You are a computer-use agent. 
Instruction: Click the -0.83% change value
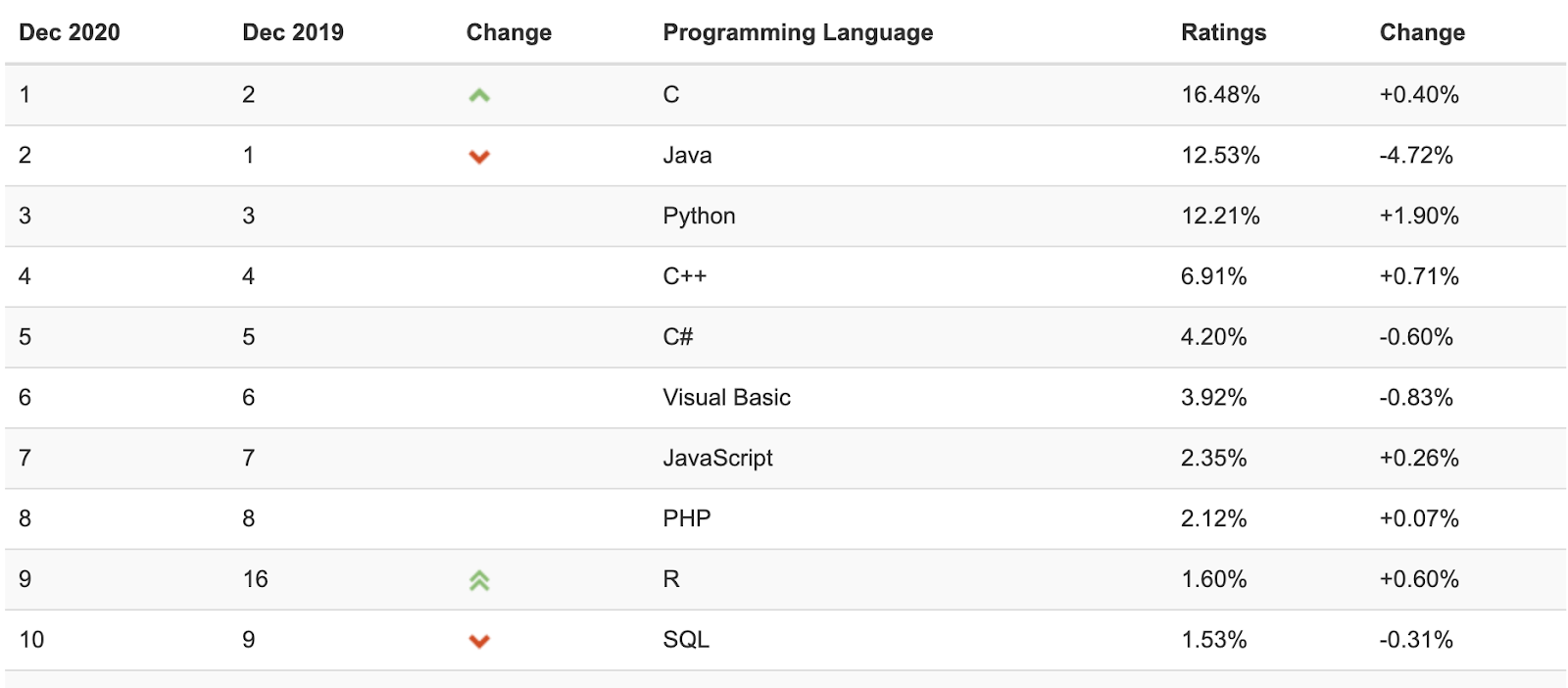1416,397
